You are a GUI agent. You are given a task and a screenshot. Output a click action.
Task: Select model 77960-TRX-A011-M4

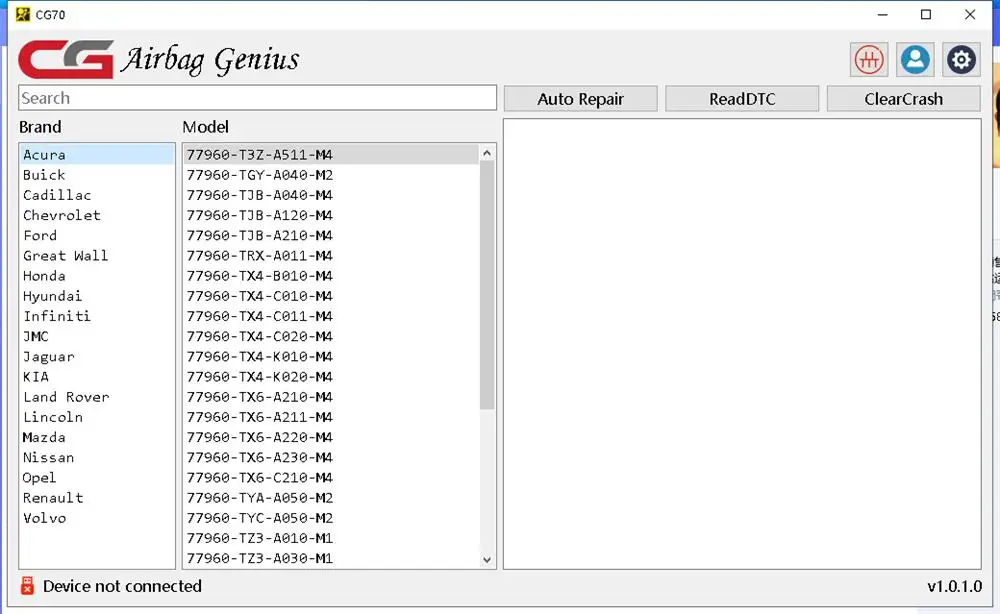click(331, 256)
